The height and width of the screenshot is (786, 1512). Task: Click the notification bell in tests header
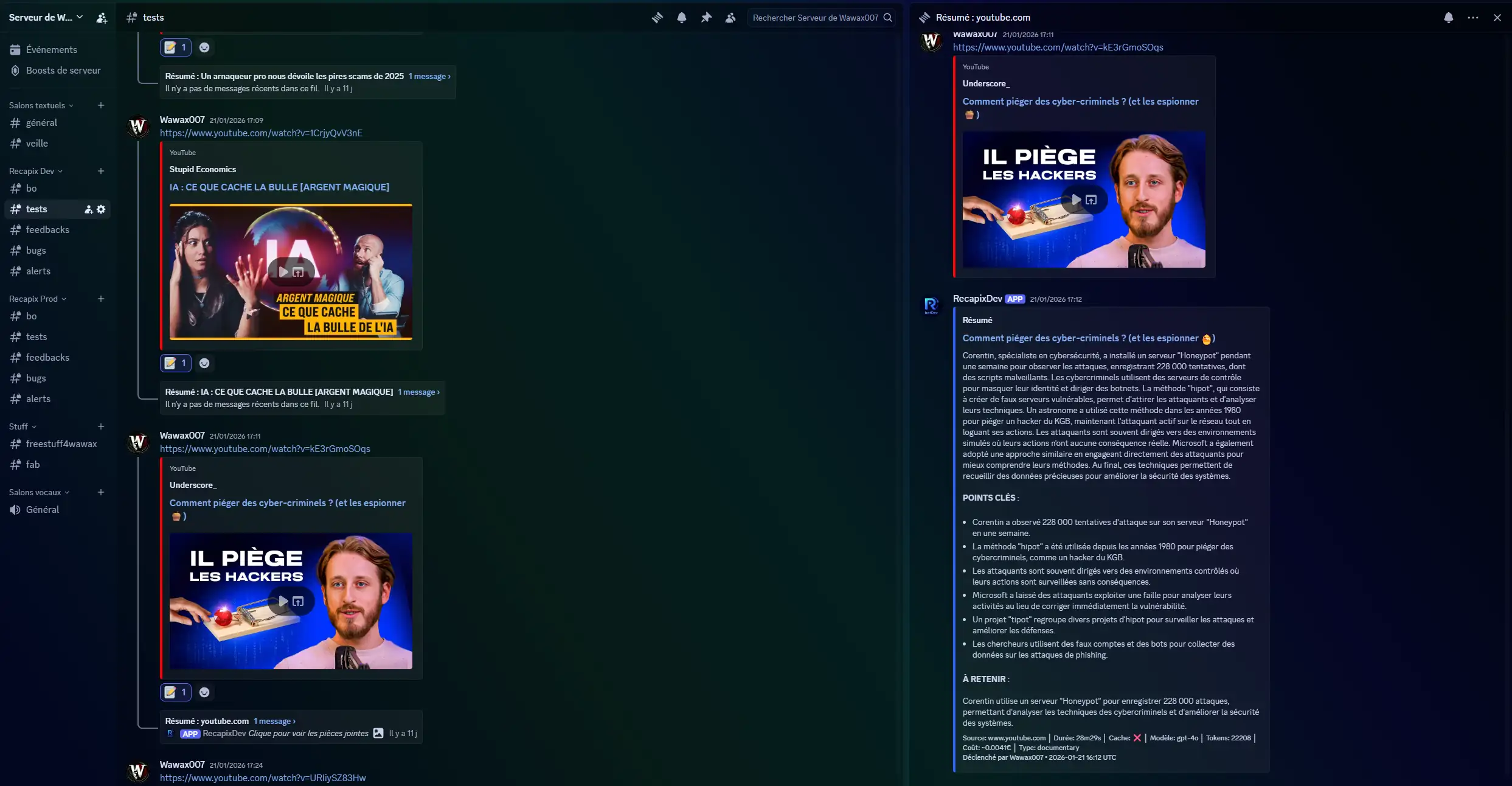pyautogui.click(x=681, y=18)
